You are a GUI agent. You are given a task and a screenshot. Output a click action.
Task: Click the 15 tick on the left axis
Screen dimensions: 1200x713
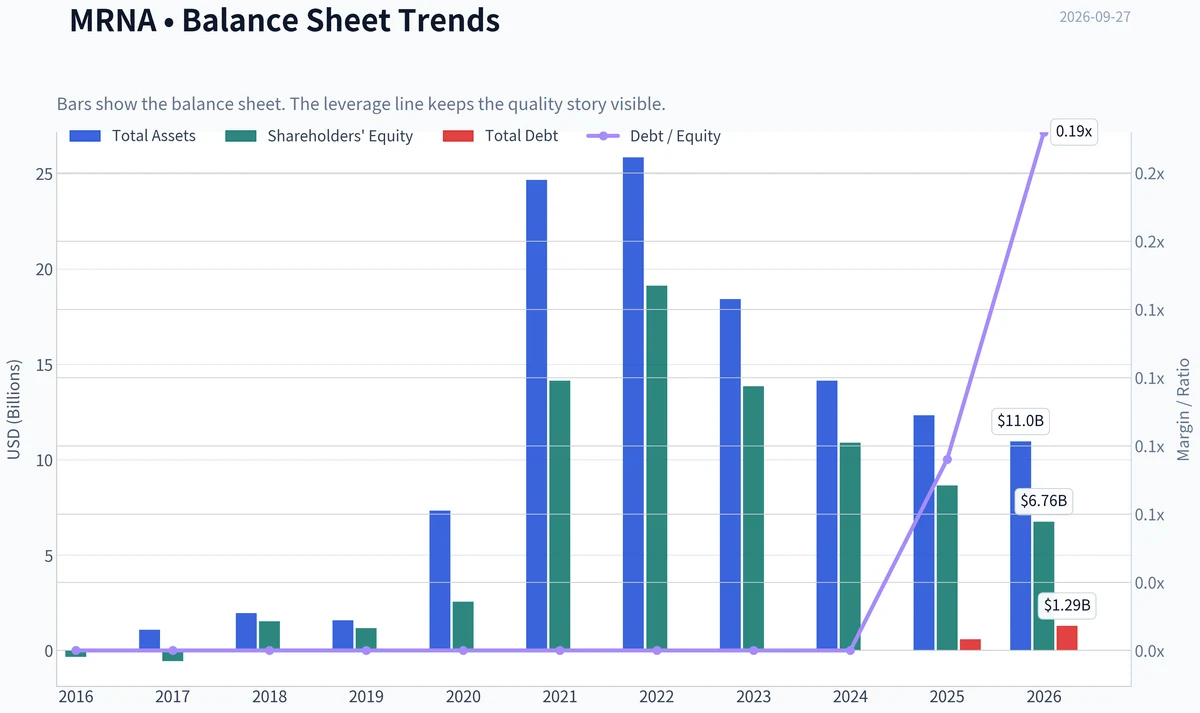click(x=43, y=365)
